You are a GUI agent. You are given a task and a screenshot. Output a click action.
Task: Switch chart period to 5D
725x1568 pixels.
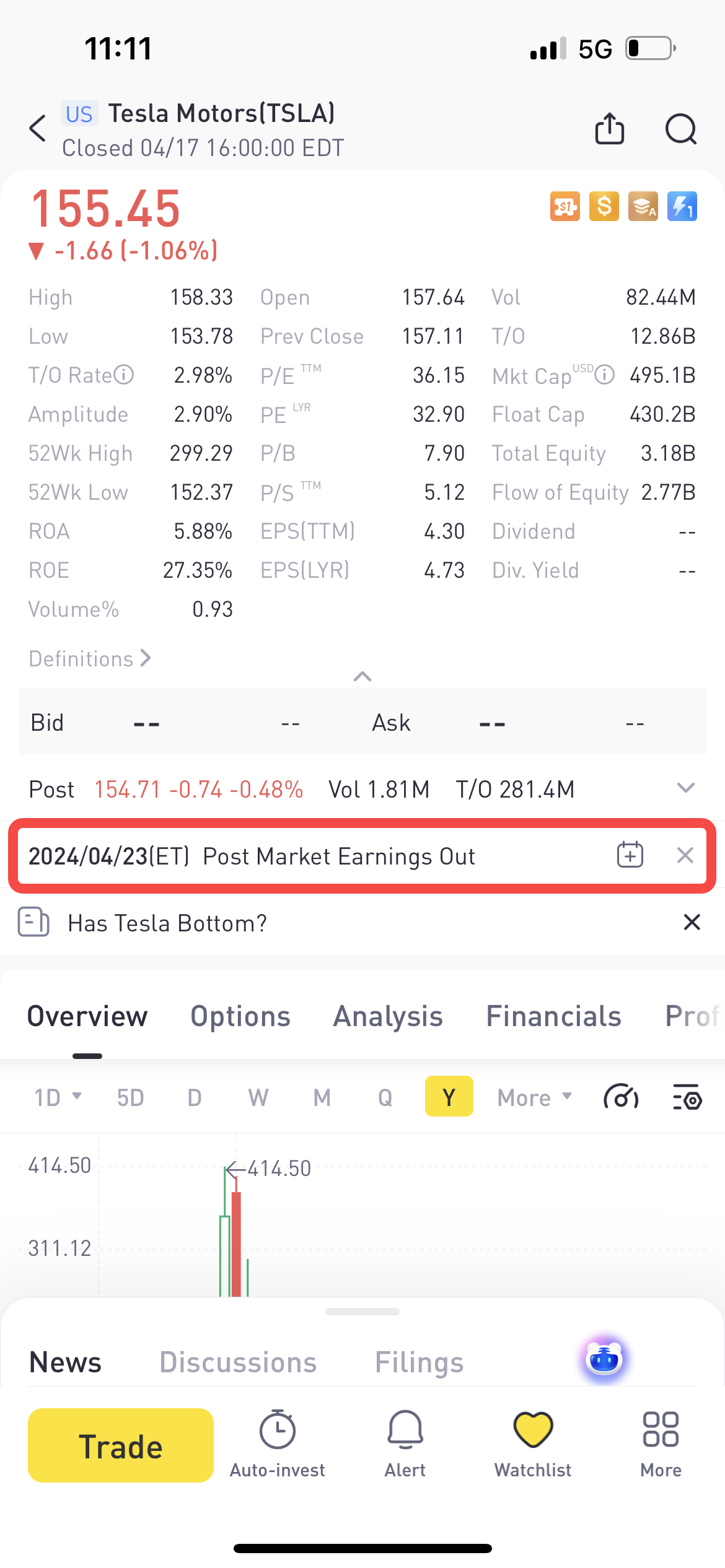tap(130, 1098)
